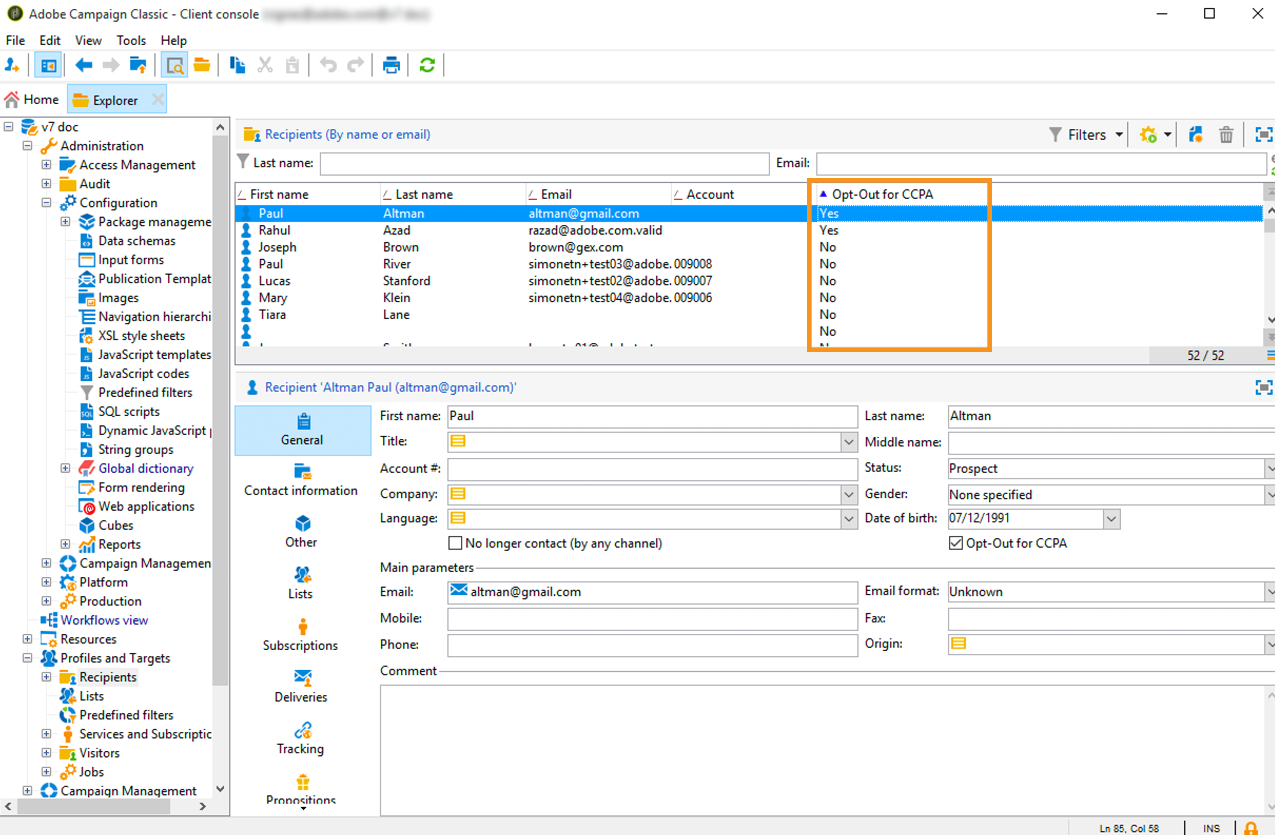Open the Date of birth dropdown
Screen dimensions: 1275x835
click(x=1111, y=519)
